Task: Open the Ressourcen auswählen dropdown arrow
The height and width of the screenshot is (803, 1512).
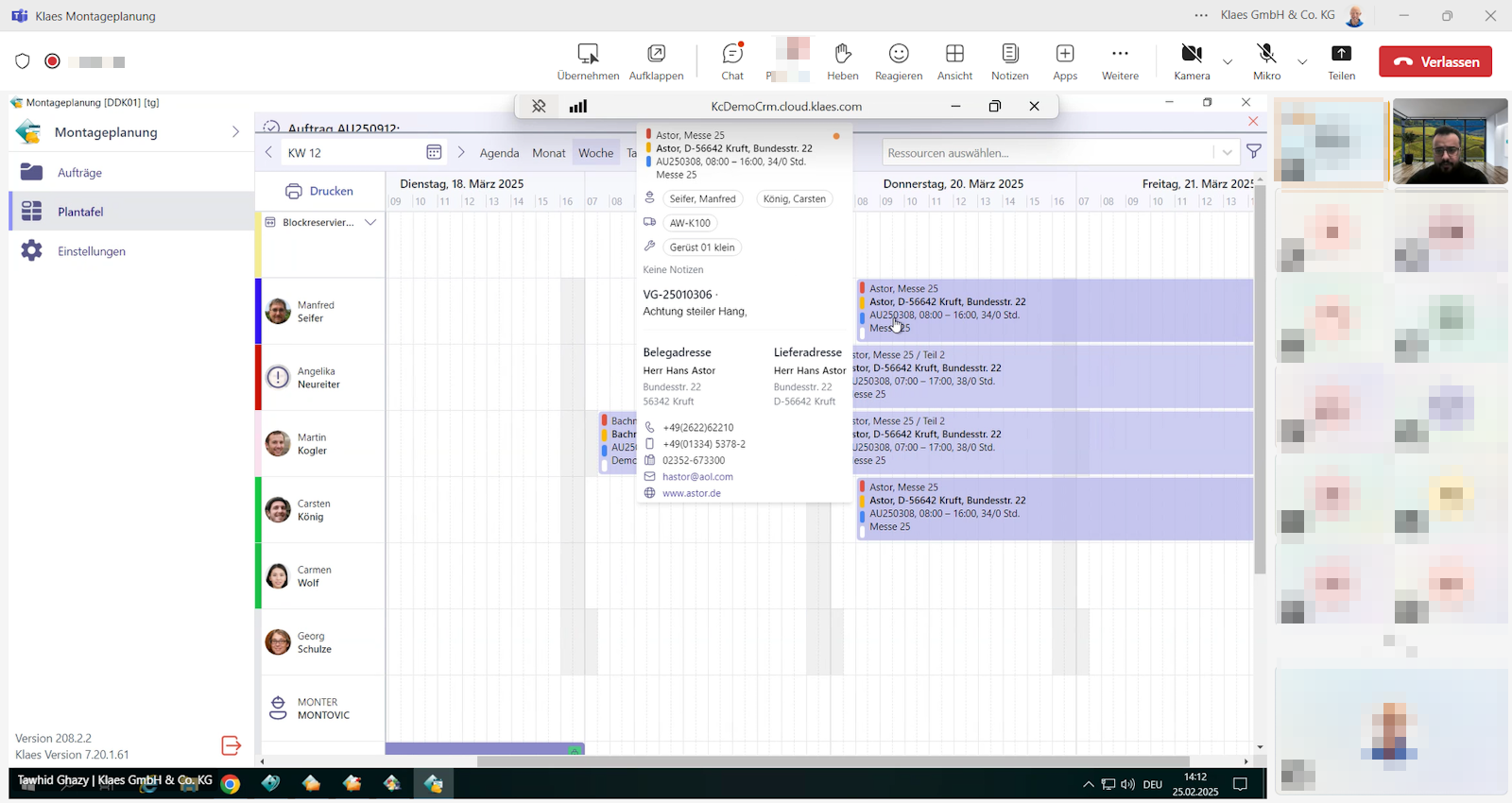Action: pyautogui.click(x=1227, y=152)
